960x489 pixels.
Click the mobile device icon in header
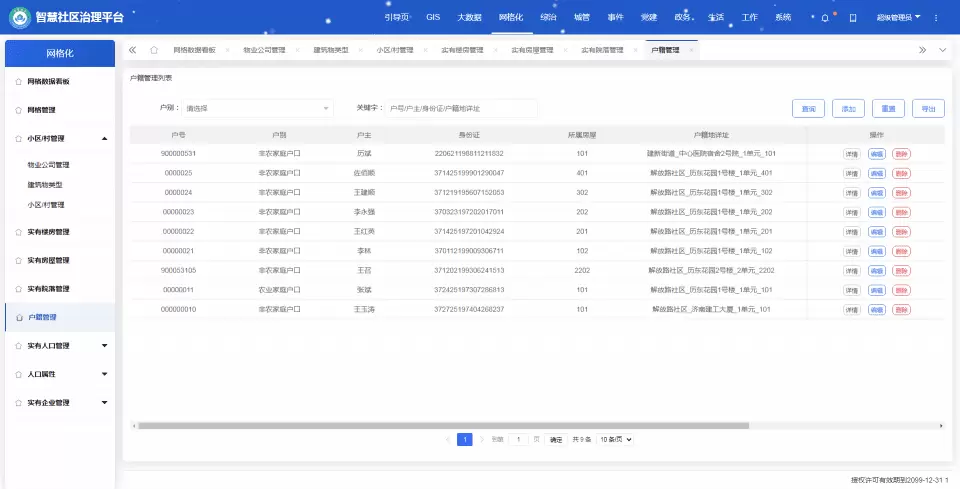click(853, 17)
